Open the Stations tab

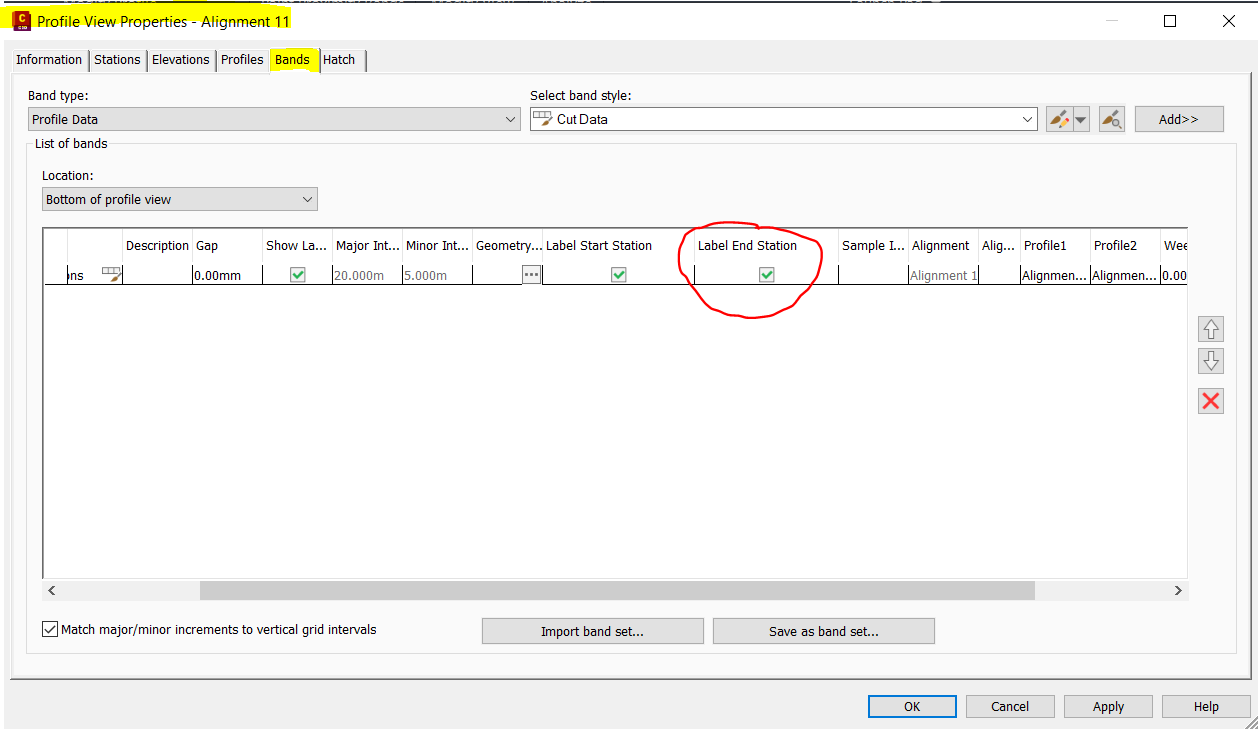117,60
